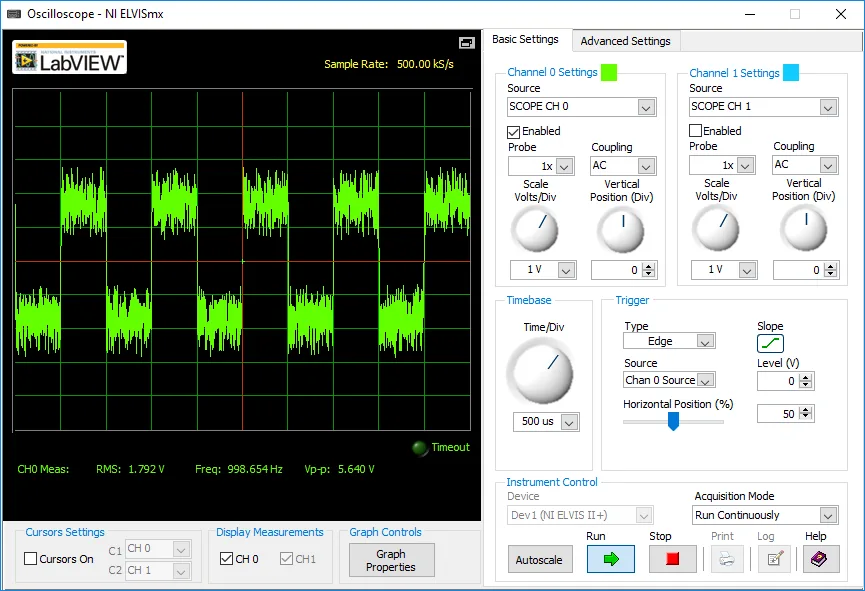
Task: Click Channel 0 Vertical Position knob
Action: tap(621, 230)
